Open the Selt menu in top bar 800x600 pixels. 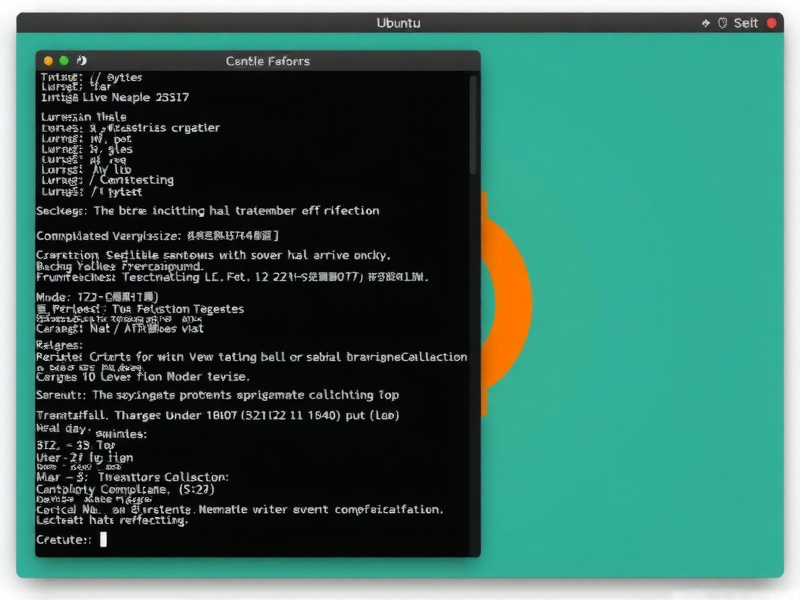(746, 23)
